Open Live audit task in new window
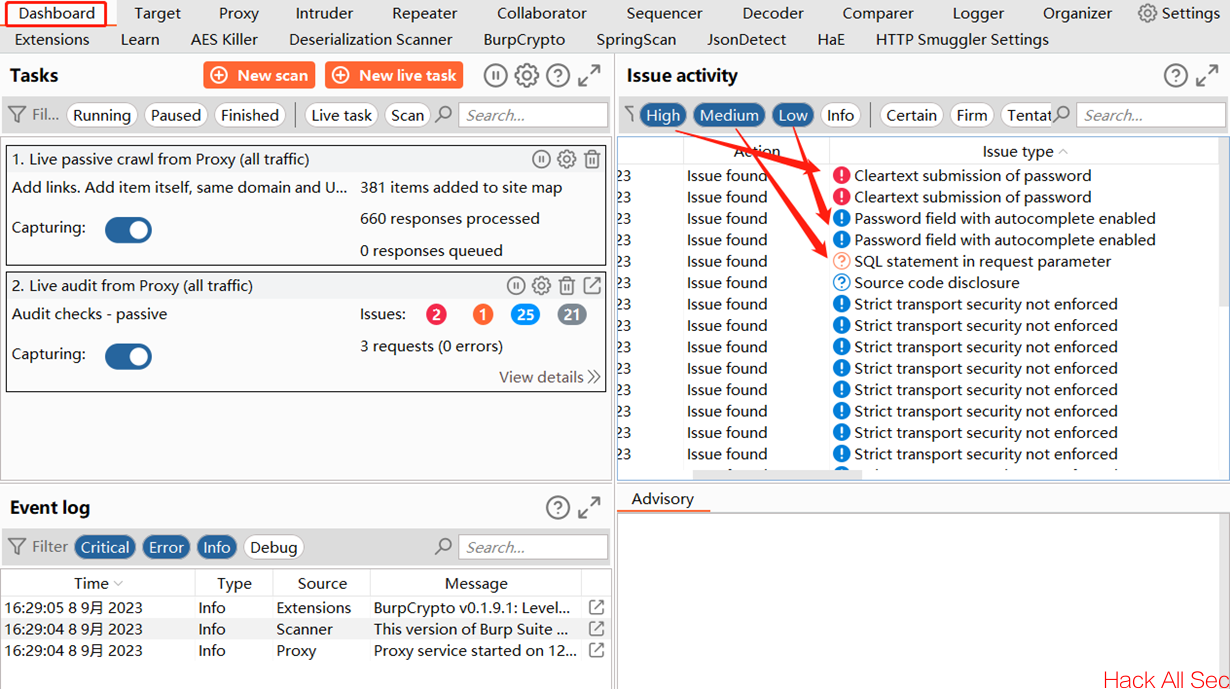Image resolution: width=1230 pixels, height=689 pixels. click(x=592, y=286)
